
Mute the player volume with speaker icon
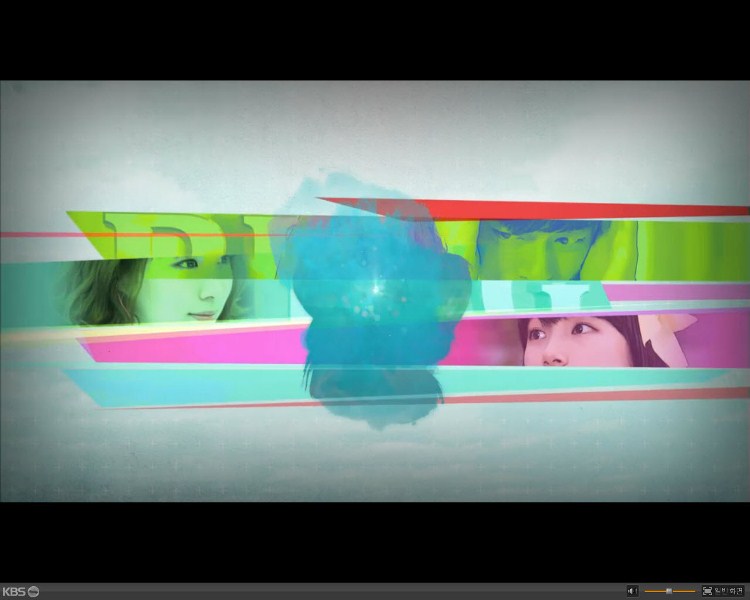tap(632, 591)
